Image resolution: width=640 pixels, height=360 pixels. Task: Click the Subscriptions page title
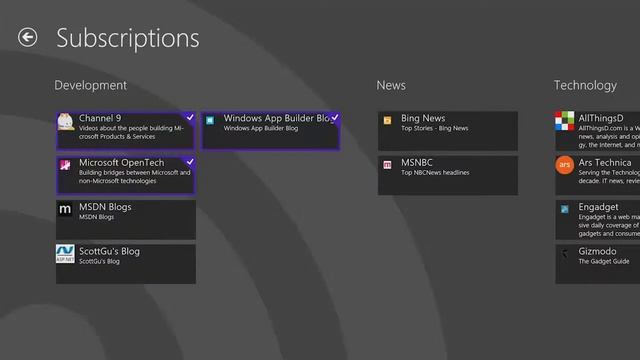128,38
